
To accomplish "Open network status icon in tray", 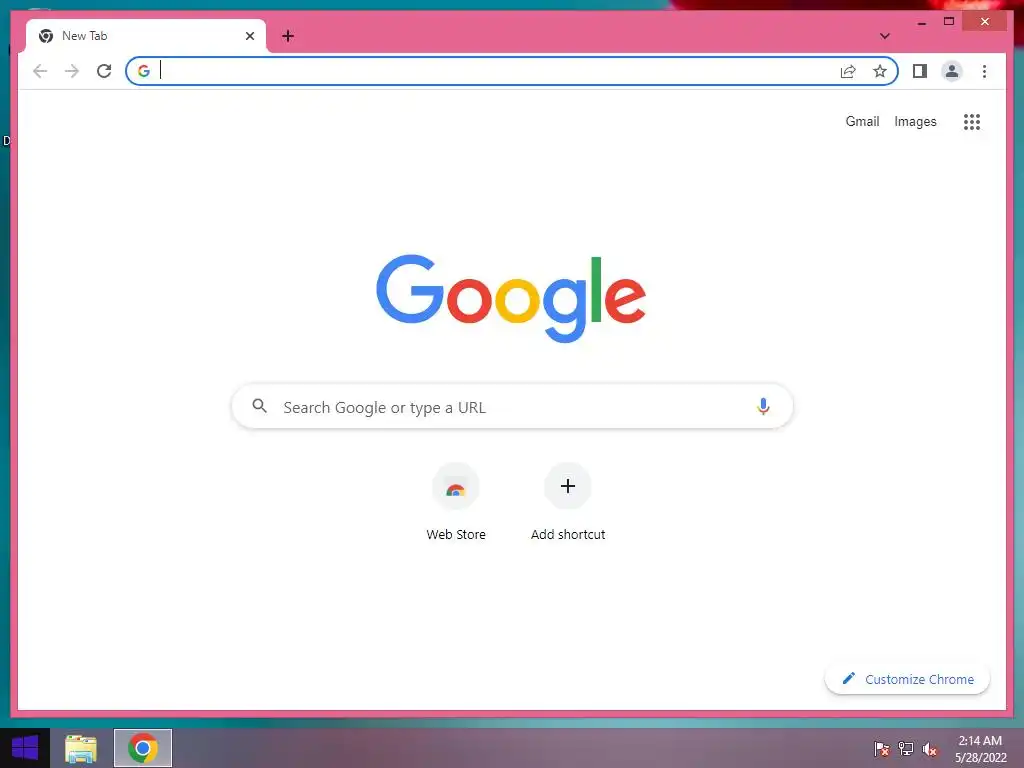I will [906, 749].
